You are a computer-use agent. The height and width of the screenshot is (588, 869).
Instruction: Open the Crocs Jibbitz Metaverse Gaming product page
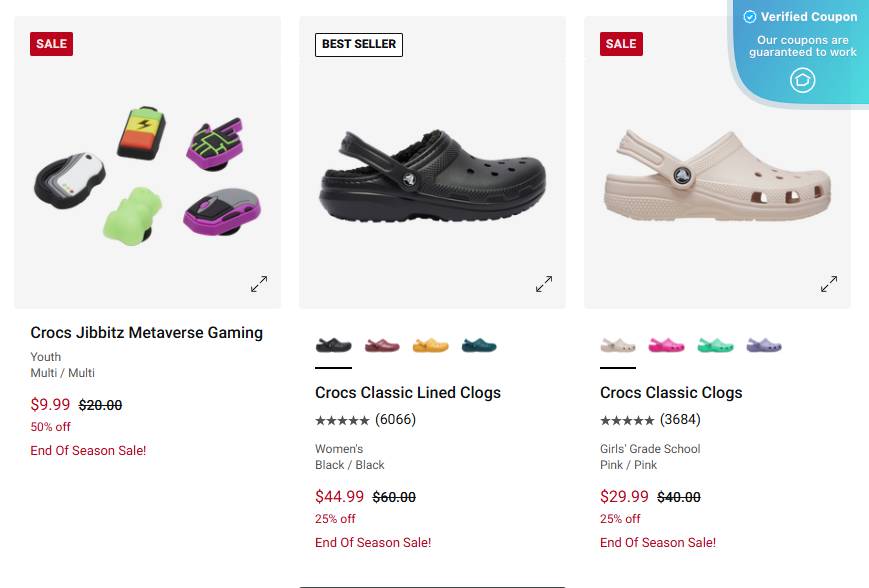[x=145, y=332]
